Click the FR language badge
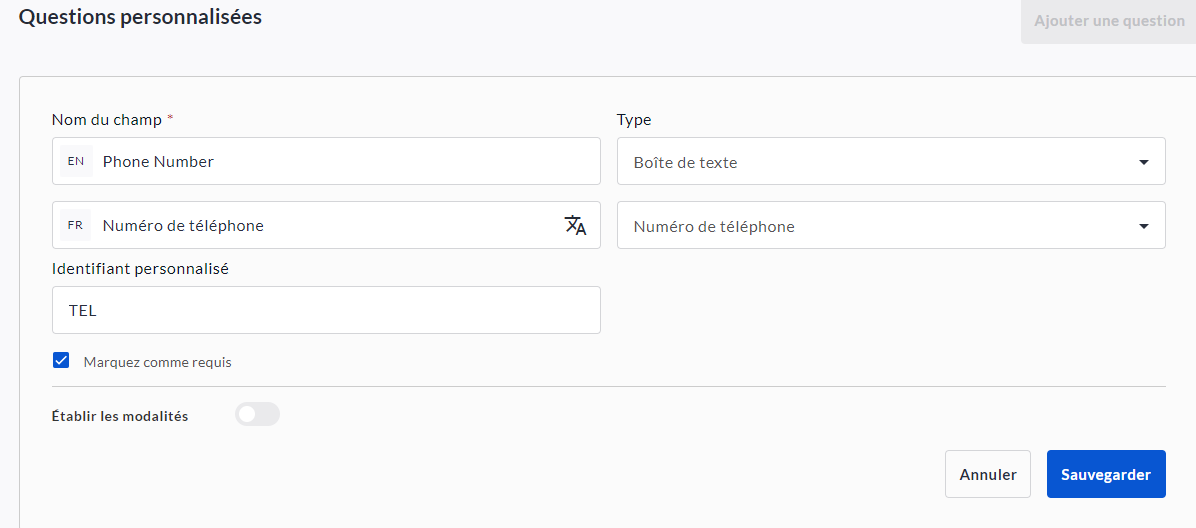1196x528 pixels. tap(76, 225)
